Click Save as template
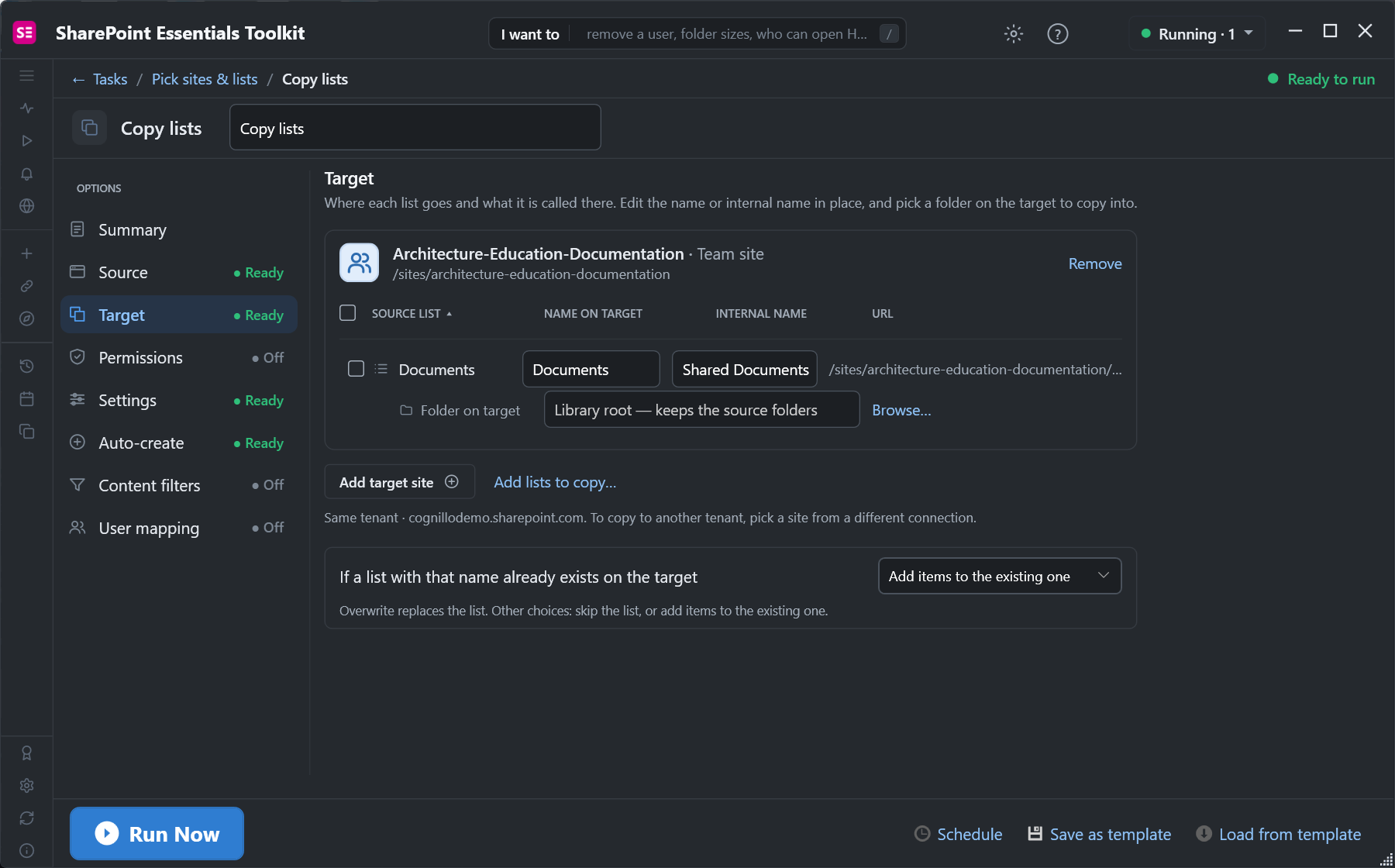 click(1099, 834)
